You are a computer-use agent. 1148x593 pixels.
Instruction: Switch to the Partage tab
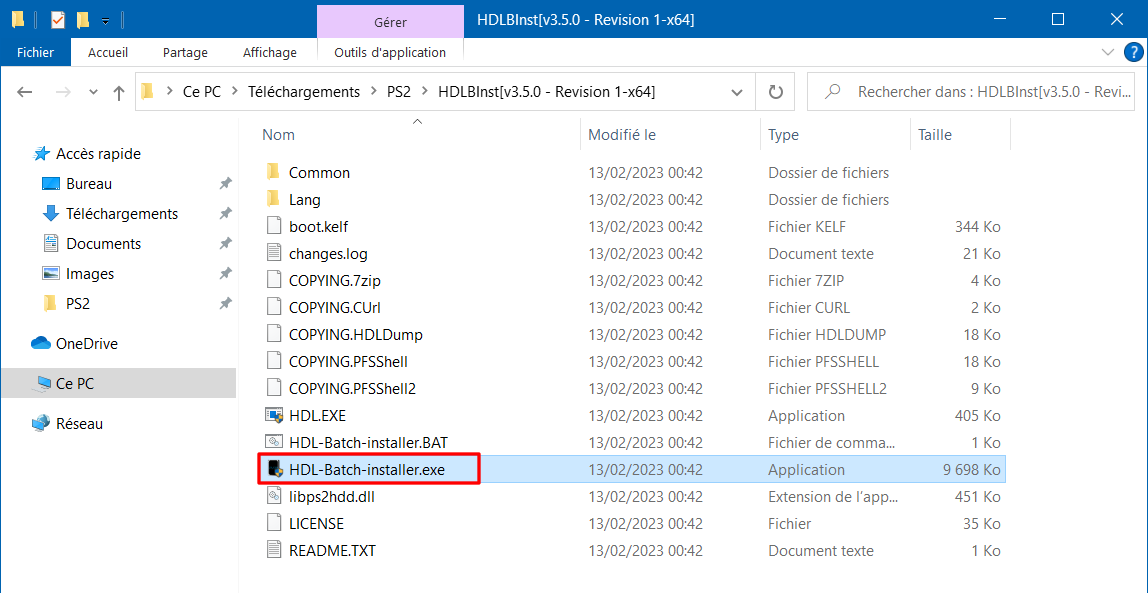click(185, 53)
